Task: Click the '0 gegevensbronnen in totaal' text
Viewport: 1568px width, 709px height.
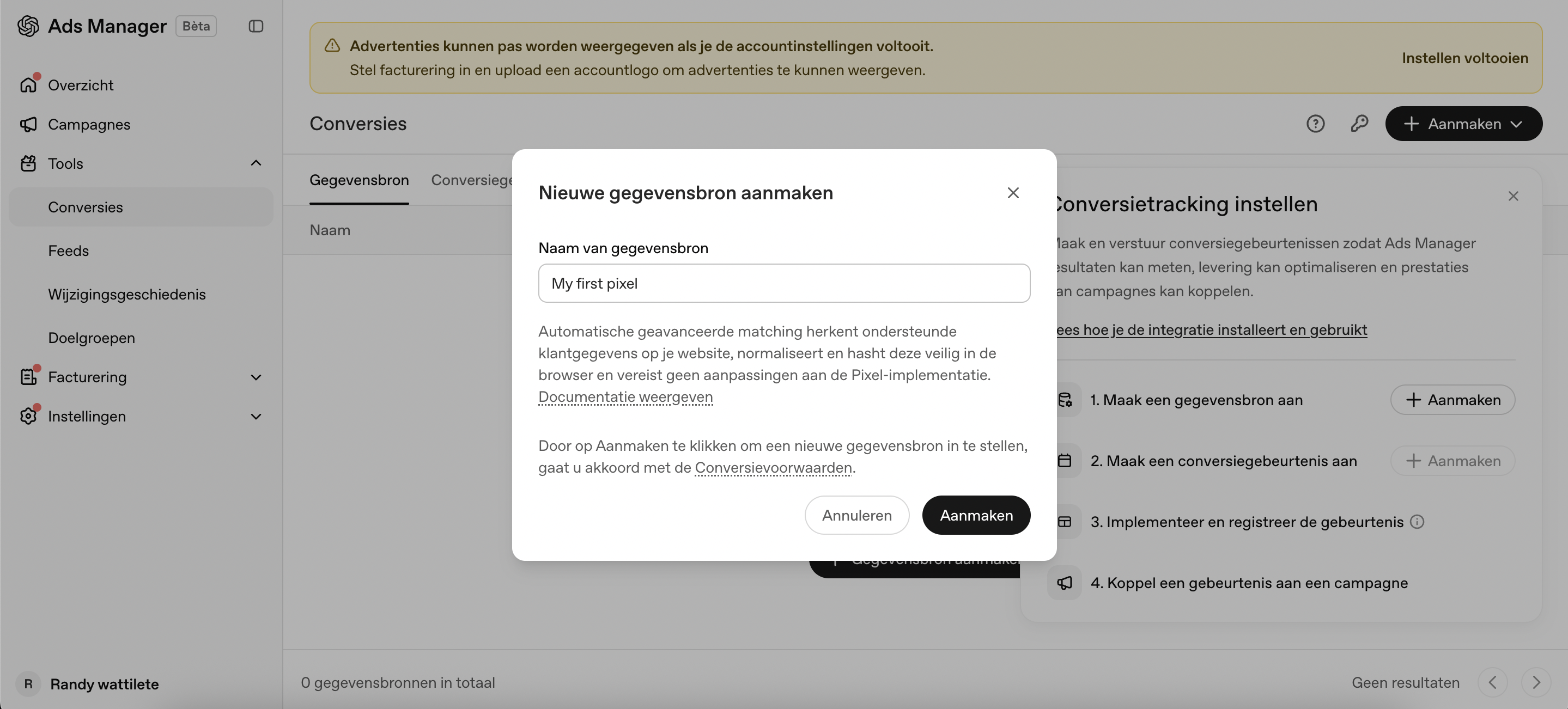Action: [398, 682]
